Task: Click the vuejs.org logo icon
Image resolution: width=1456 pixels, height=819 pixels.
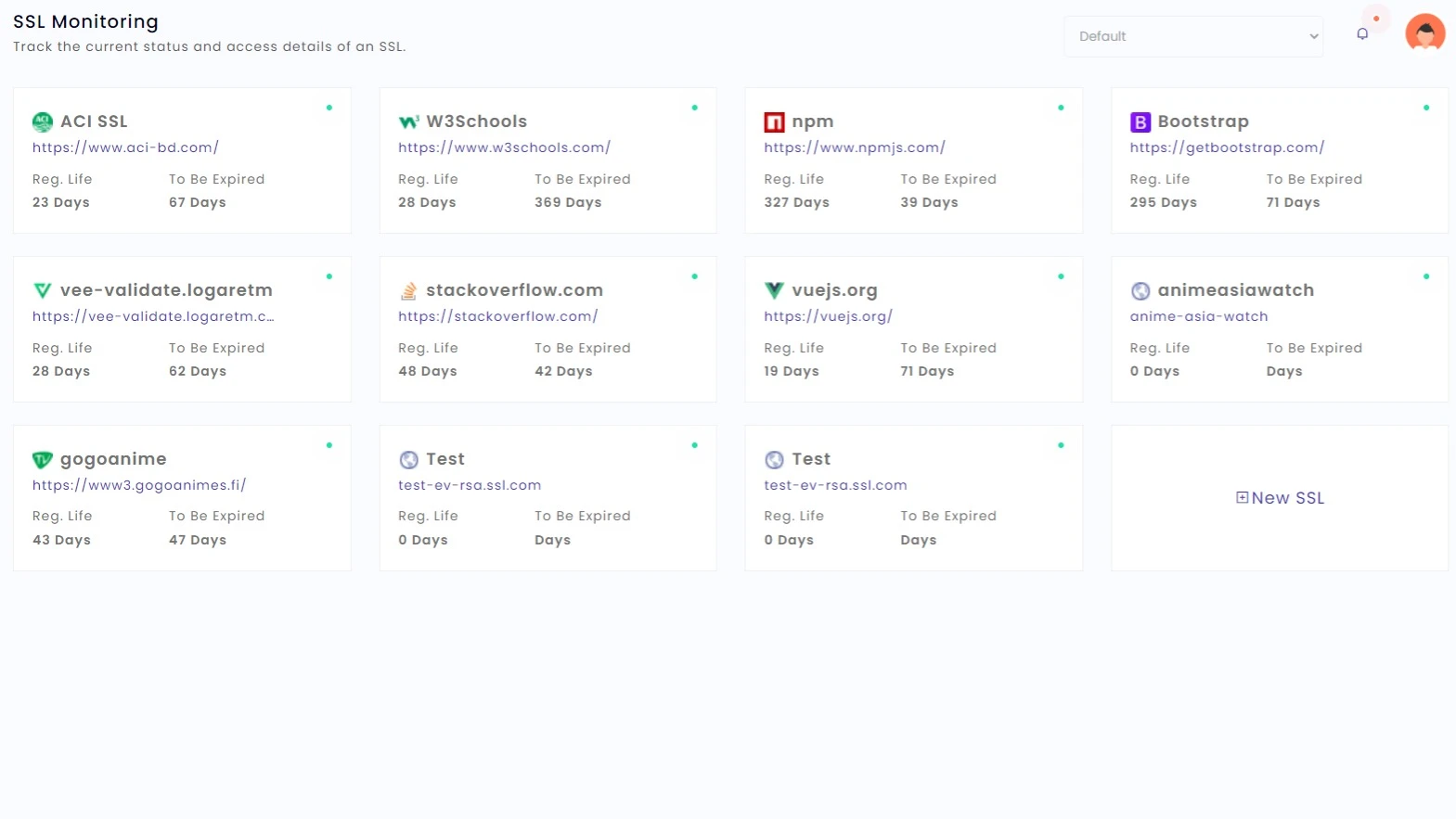Action: click(774, 290)
